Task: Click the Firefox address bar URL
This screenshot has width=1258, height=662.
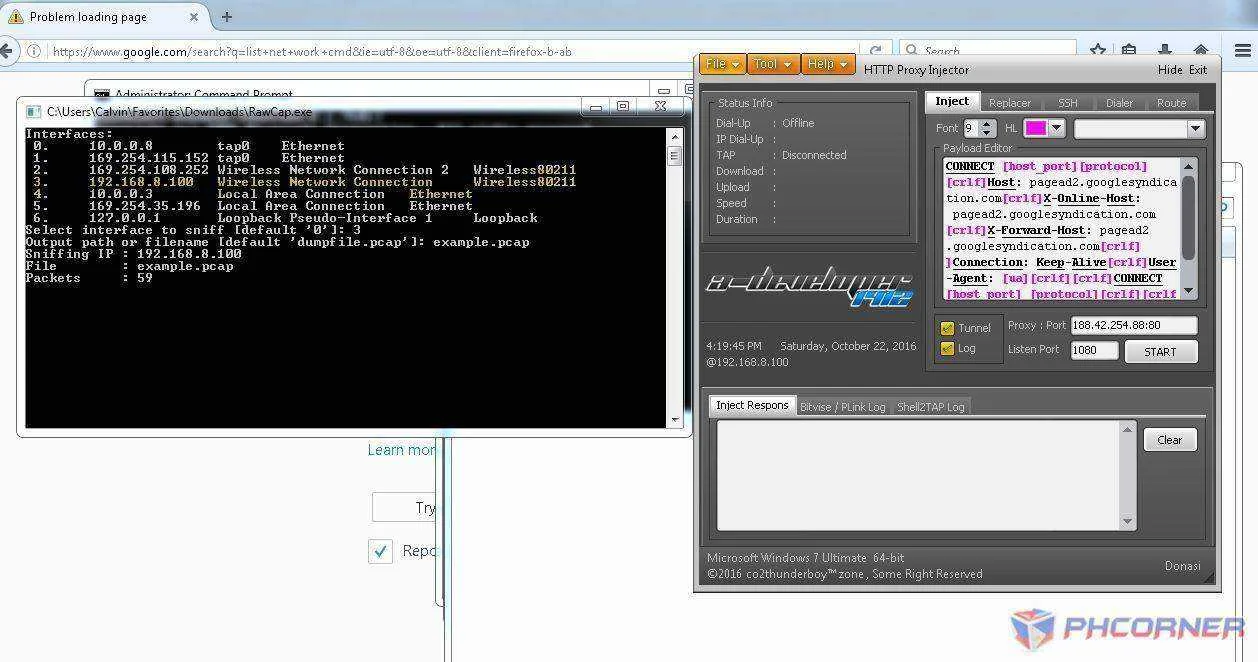Action: 312,51
